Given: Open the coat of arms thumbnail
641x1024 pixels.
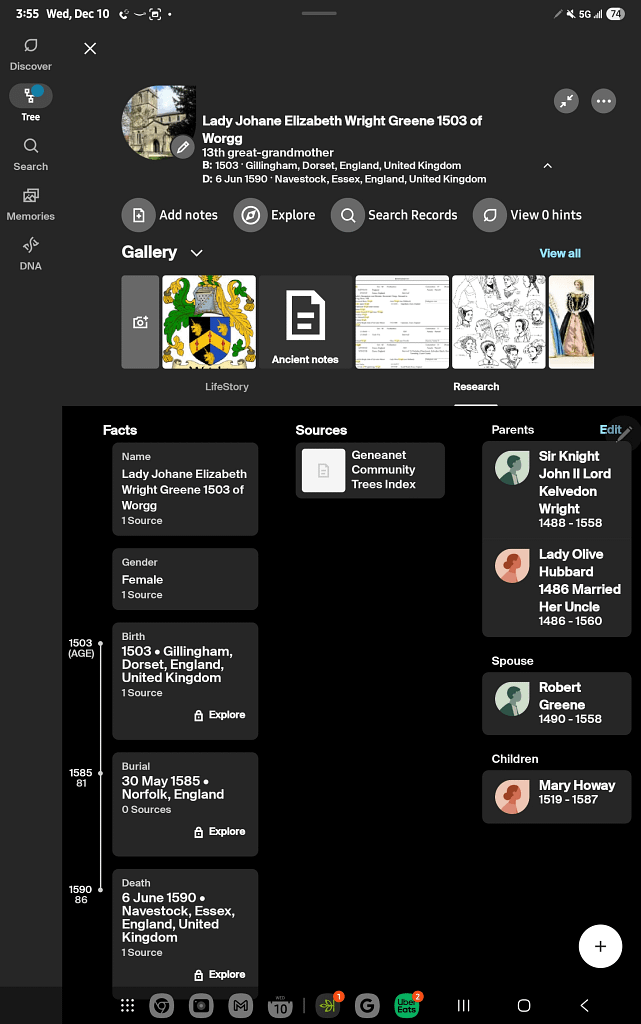Looking at the screenshot, I should (x=209, y=322).
